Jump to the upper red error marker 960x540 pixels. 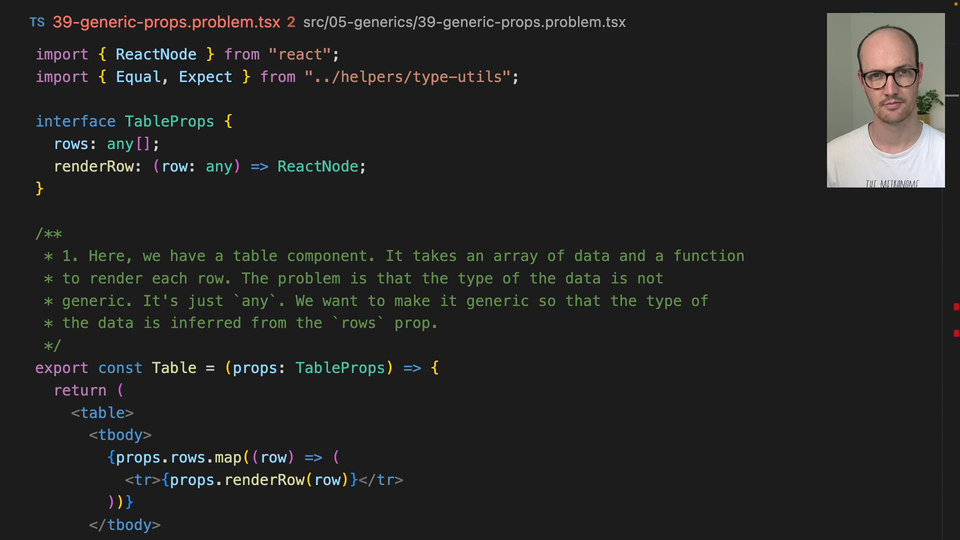(956, 309)
